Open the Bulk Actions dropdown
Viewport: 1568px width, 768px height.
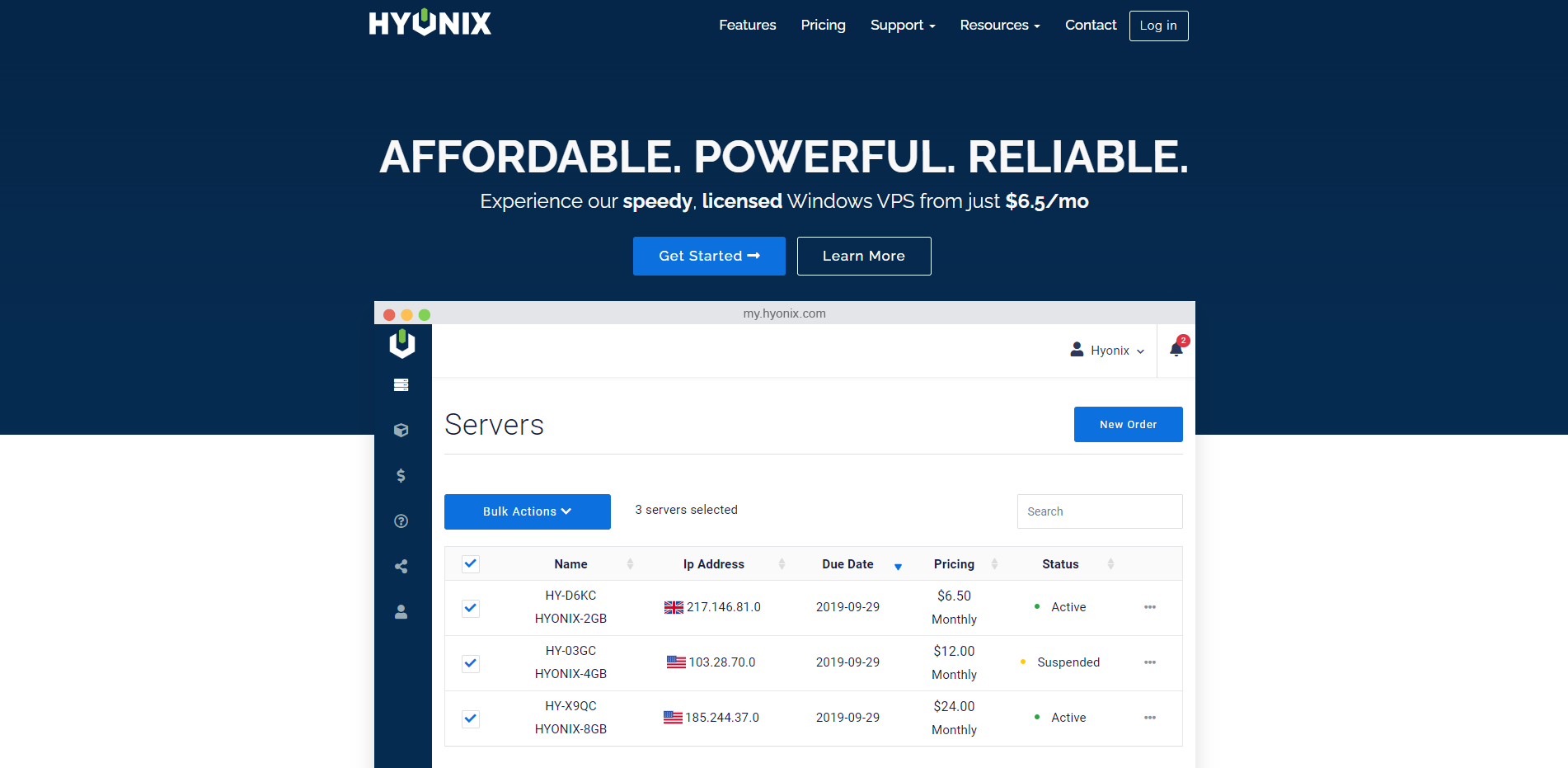click(x=528, y=511)
